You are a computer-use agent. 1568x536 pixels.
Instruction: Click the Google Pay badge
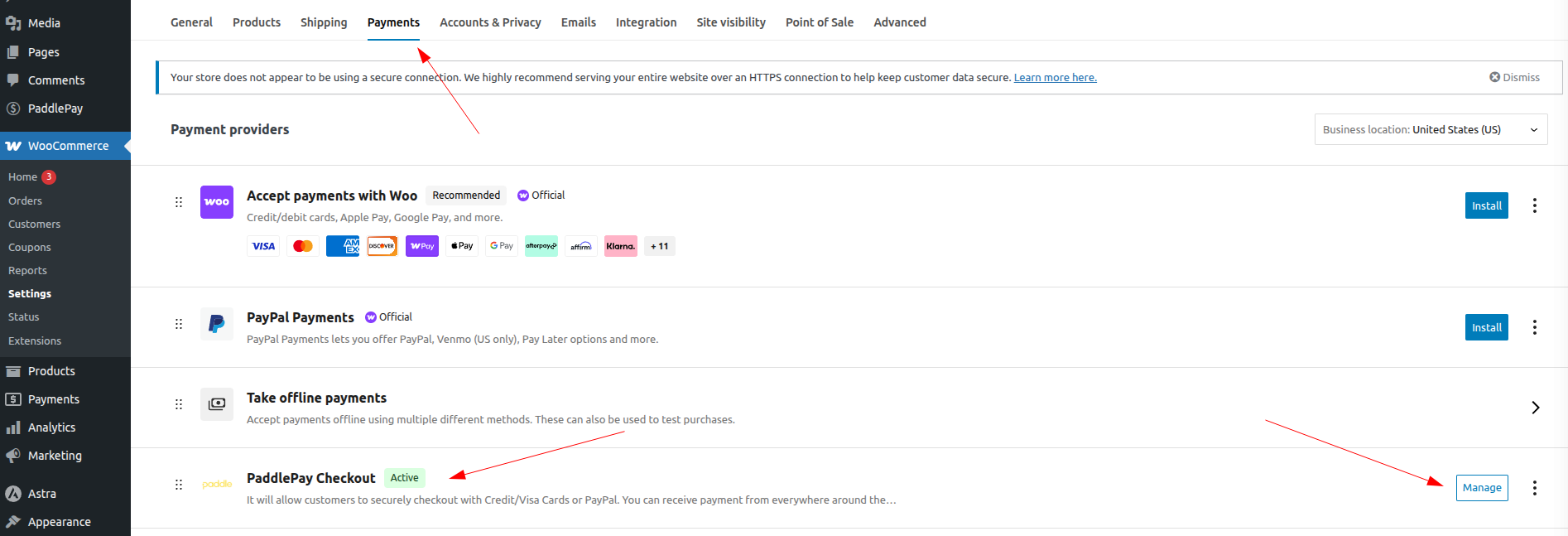(x=502, y=246)
